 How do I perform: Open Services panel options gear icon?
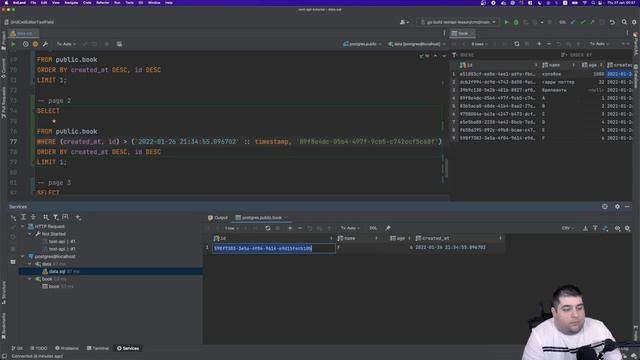[617, 207]
